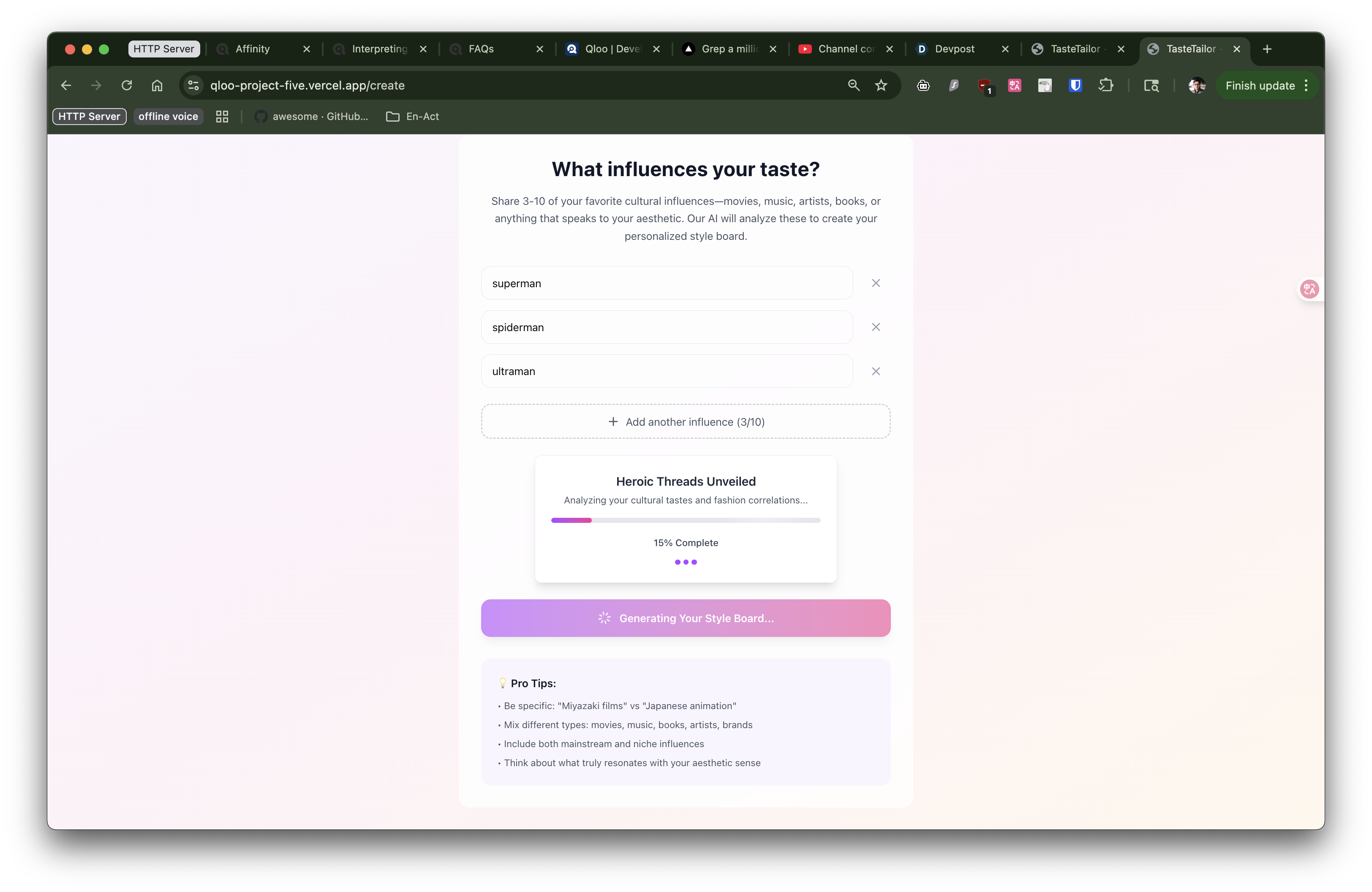The image size is (1372, 892).
Task: Go to browser home page icon
Action: pyautogui.click(x=157, y=85)
